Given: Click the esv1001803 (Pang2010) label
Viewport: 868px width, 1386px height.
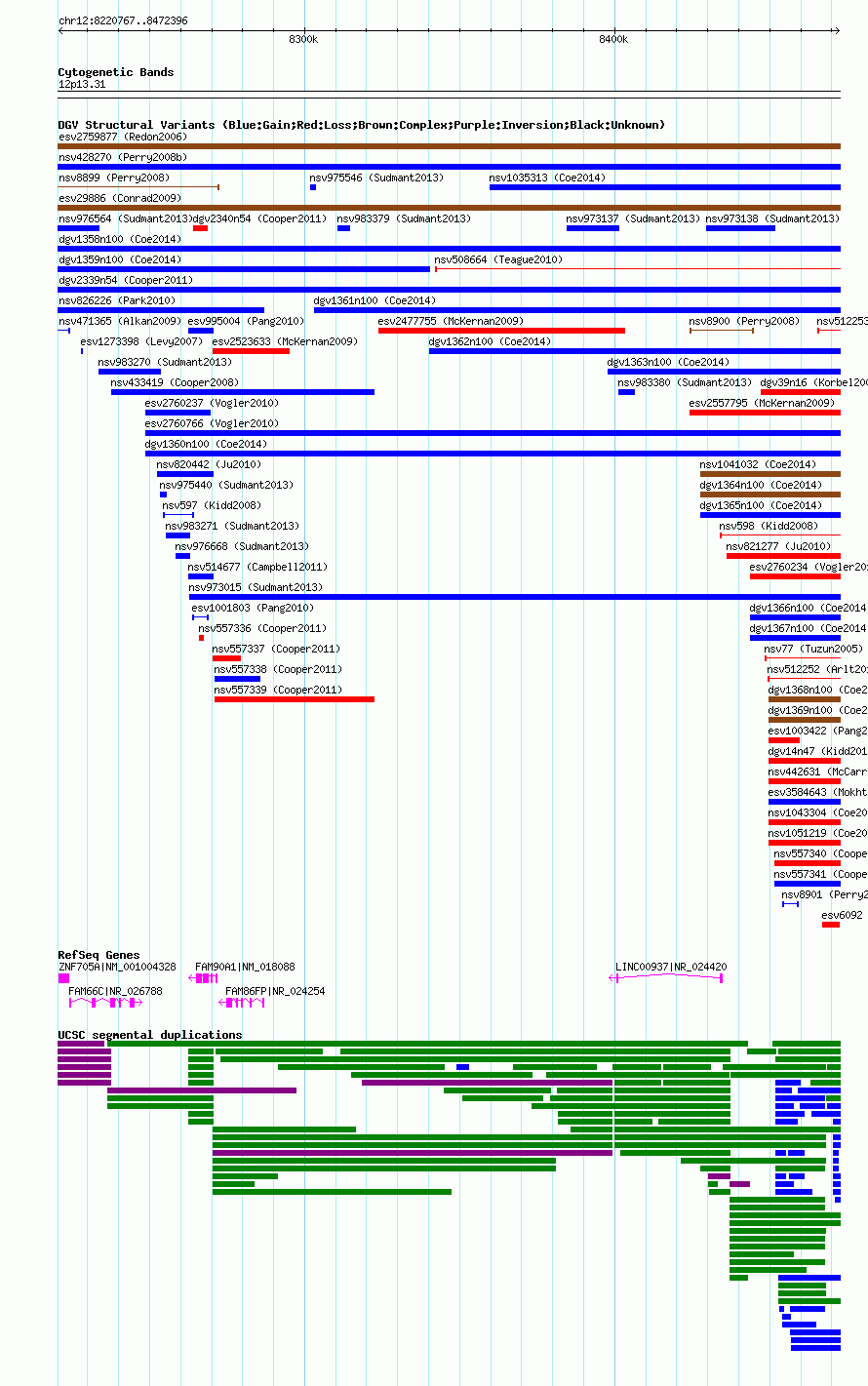Looking at the screenshot, I should (253, 608).
